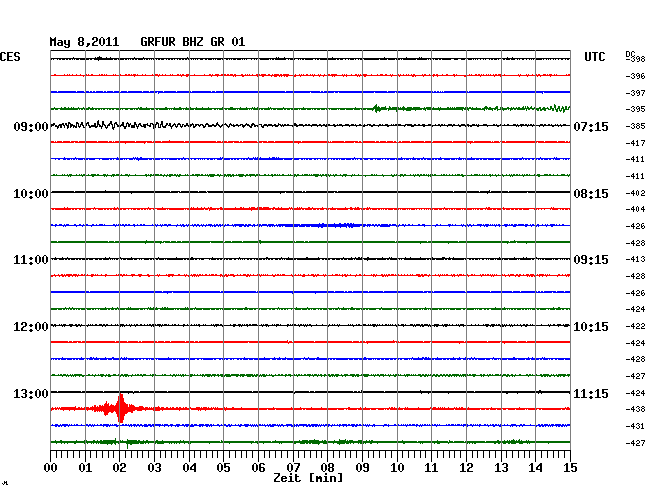Click the DC offset value '-438'
The height and width of the screenshot is (494, 650).
pyautogui.click(x=635, y=409)
